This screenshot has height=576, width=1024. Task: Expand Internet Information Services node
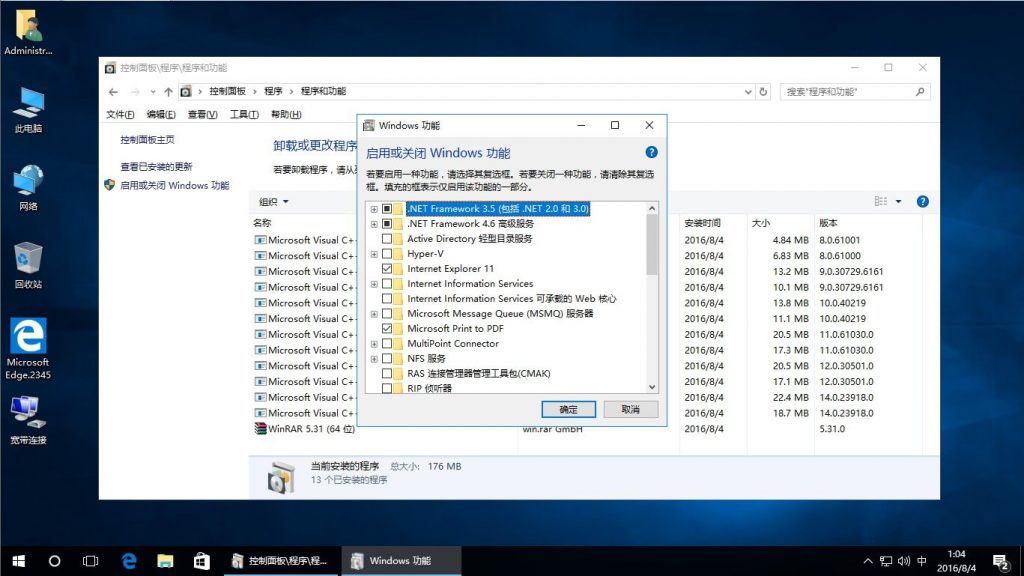tap(374, 285)
